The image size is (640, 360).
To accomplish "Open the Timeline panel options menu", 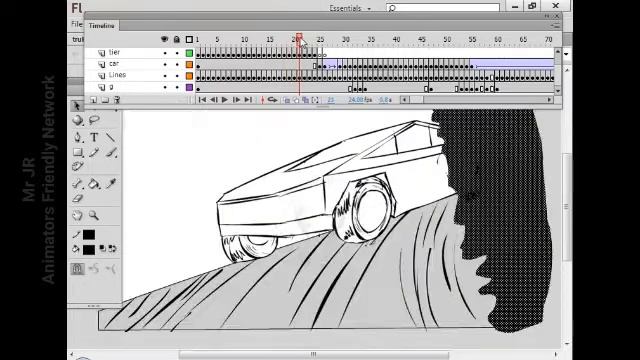I will 555,25.
